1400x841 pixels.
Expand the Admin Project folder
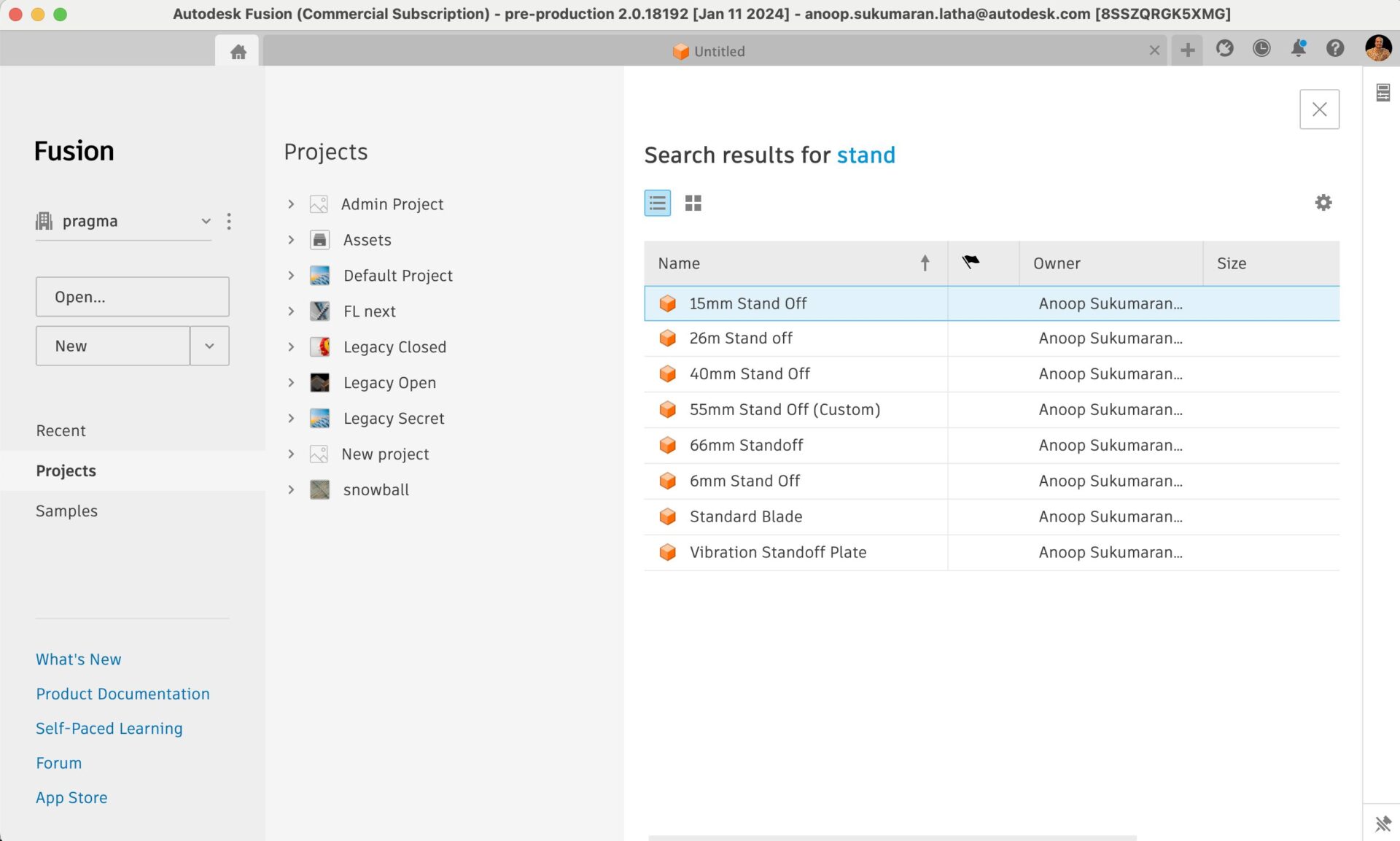[291, 204]
